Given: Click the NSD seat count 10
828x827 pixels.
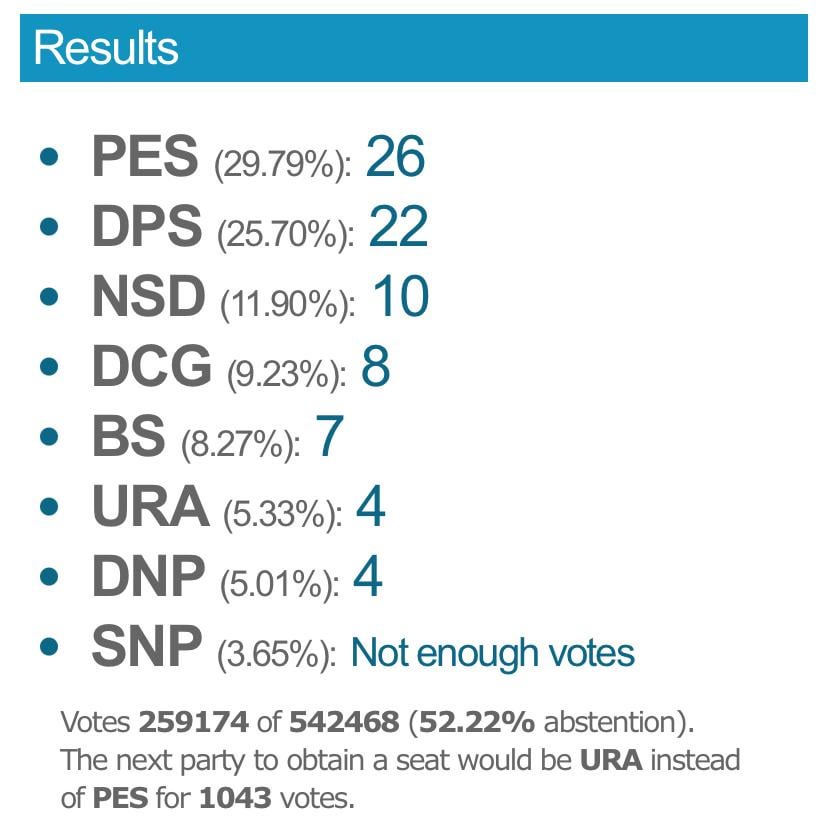Looking at the screenshot, I should [x=400, y=297].
